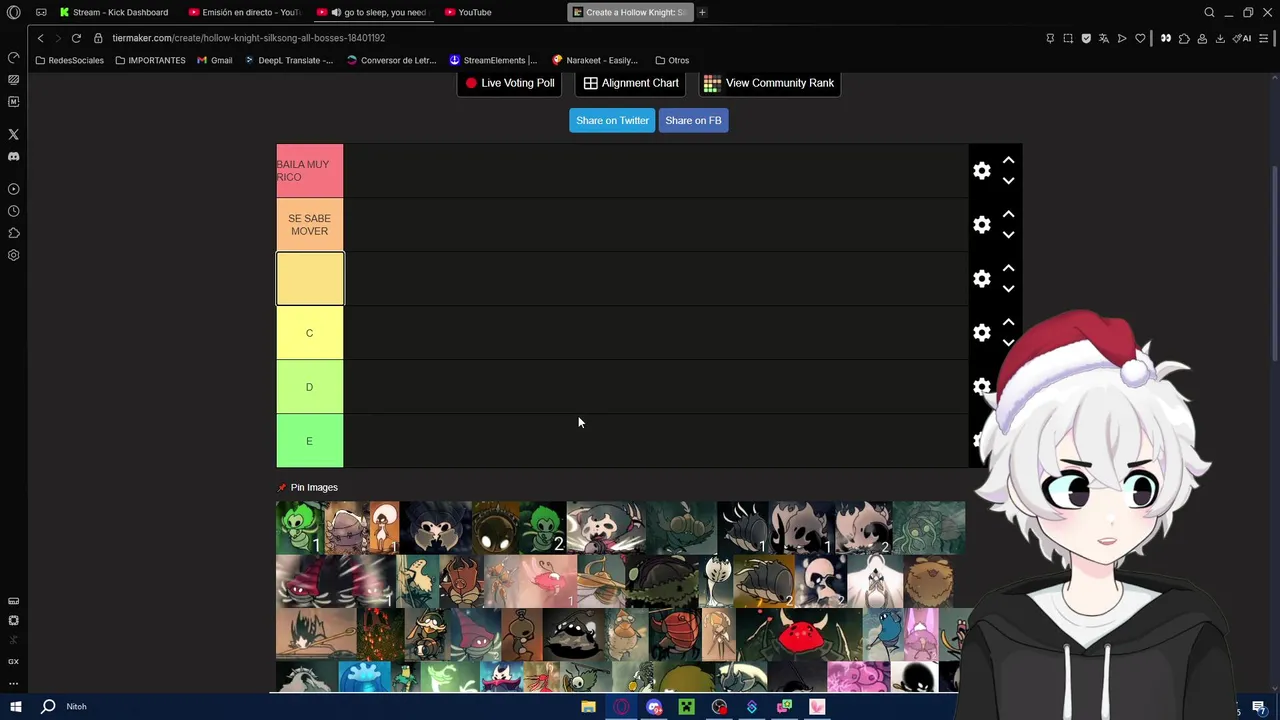
Task: Go back to previous page
Action: coord(40,38)
